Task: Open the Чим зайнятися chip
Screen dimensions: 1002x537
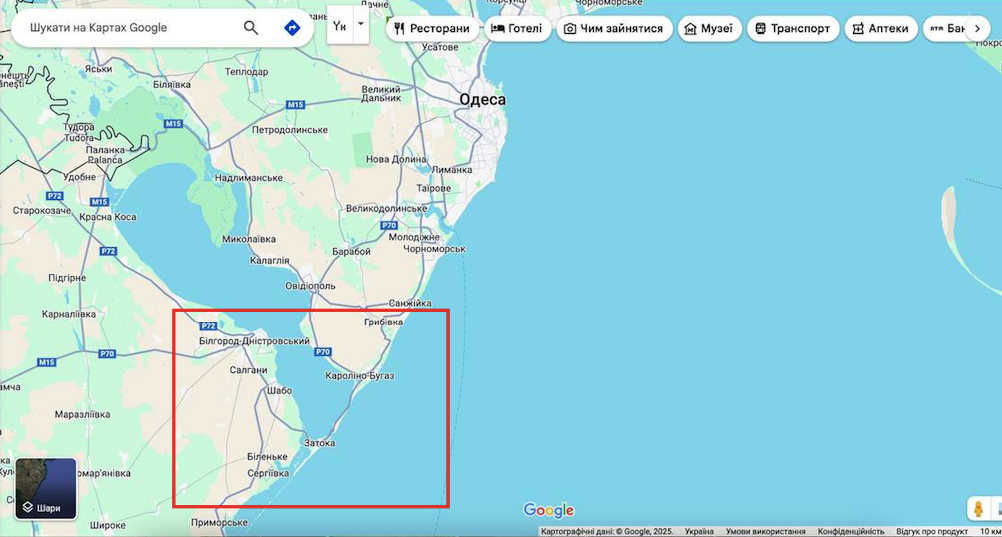Action: pyautogui.click(x=613, y=29)
